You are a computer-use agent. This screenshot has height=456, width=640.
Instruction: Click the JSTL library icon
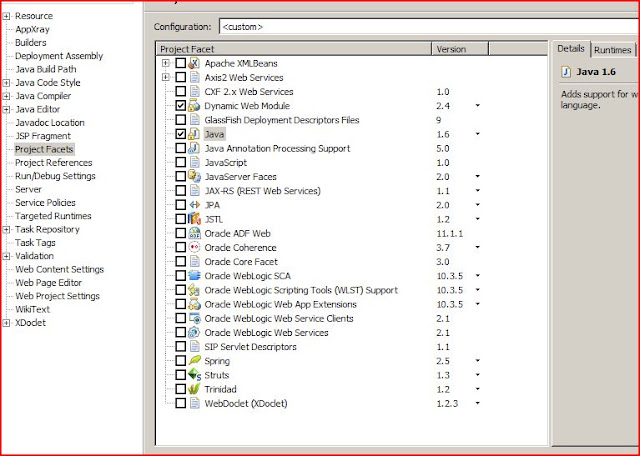[x=194, y=219]
